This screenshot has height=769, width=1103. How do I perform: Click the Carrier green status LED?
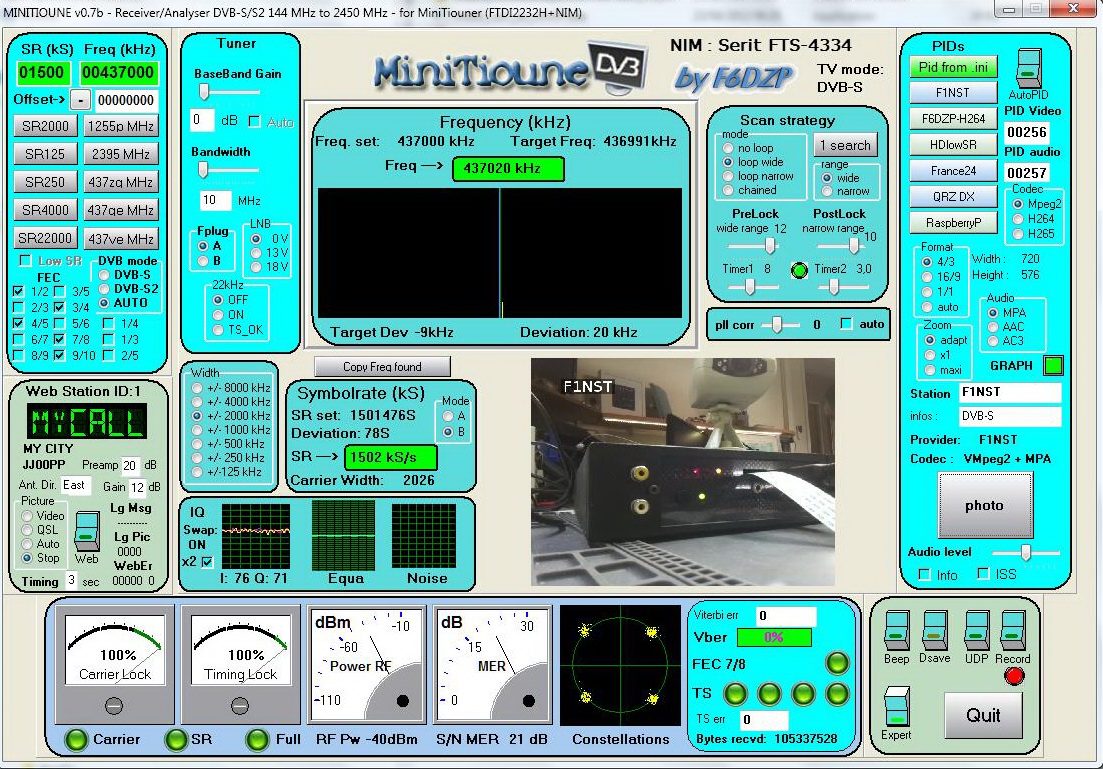[76, 739]
